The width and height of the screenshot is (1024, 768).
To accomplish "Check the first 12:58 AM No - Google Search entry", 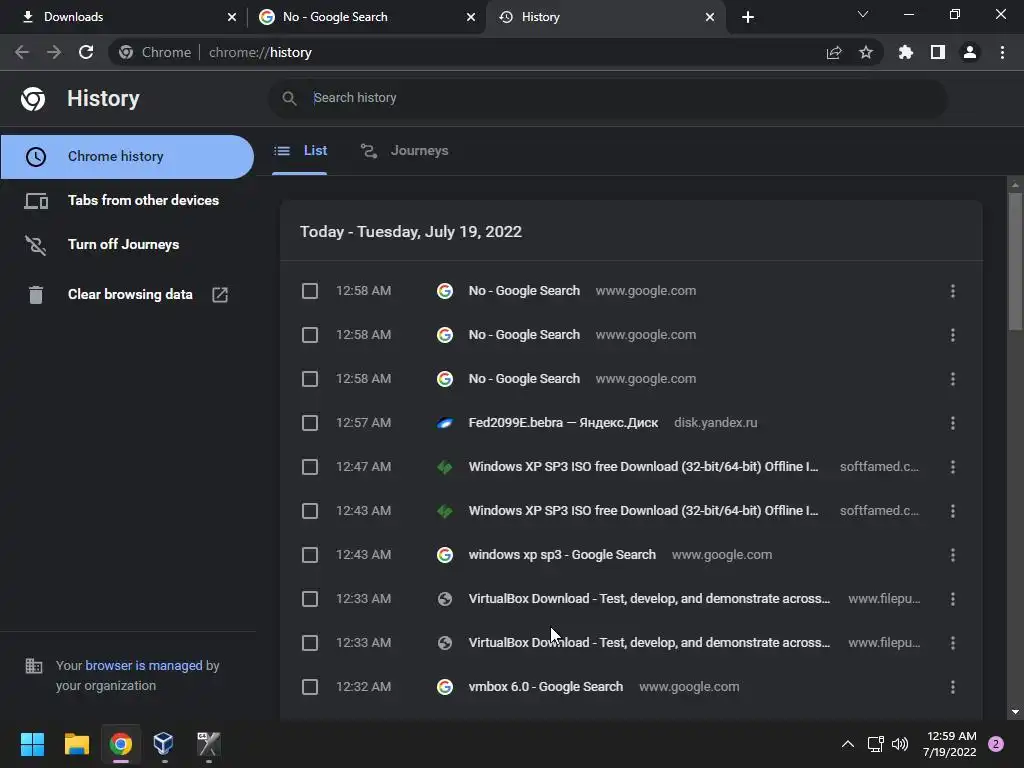I will pos(310,291).
